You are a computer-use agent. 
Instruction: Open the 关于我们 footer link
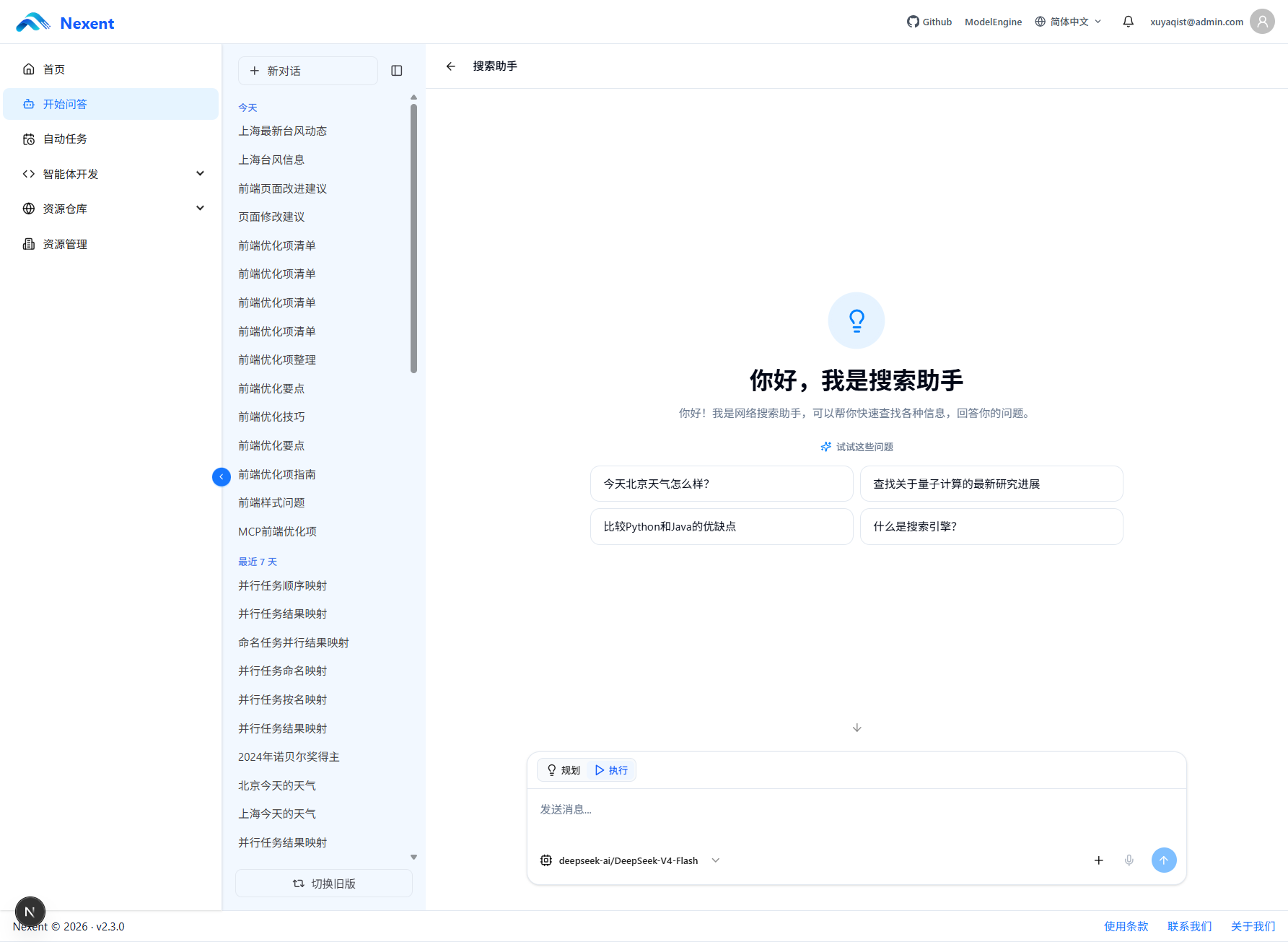[1253, 926]
